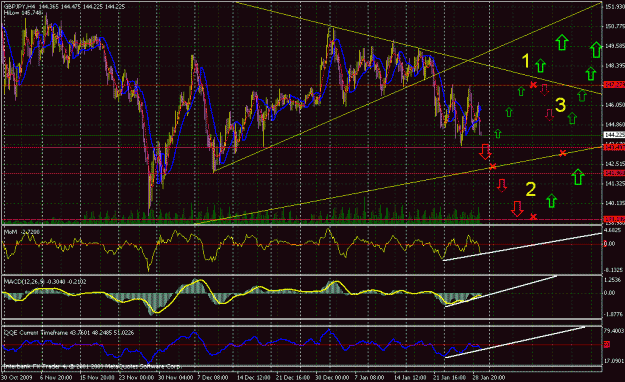Click the HiLo= 145.748 indicator label
This screenshot has height=382, width=625.
(x=23, y=13)
